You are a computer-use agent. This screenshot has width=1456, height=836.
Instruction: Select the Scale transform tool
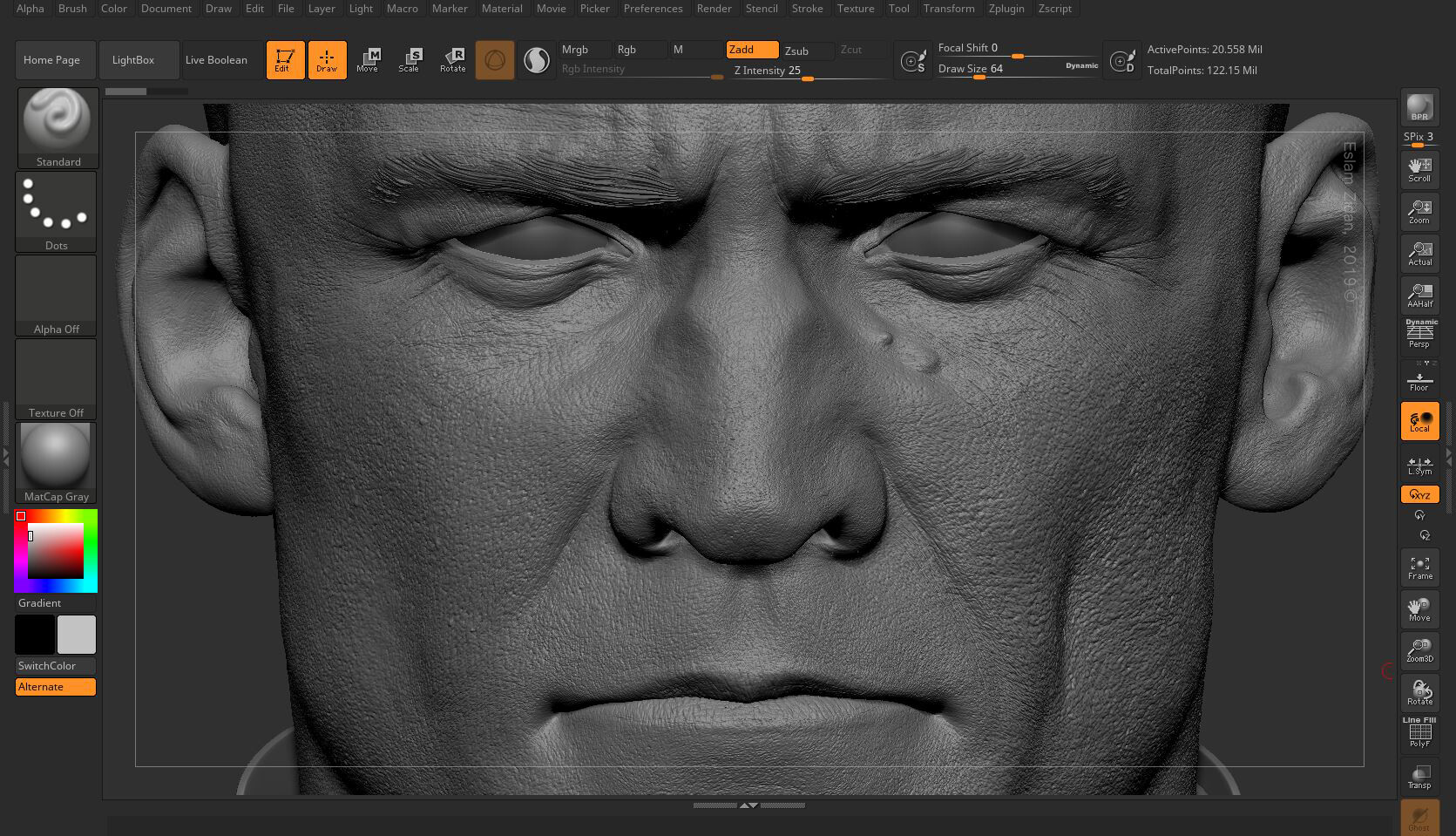click(410, 60)
